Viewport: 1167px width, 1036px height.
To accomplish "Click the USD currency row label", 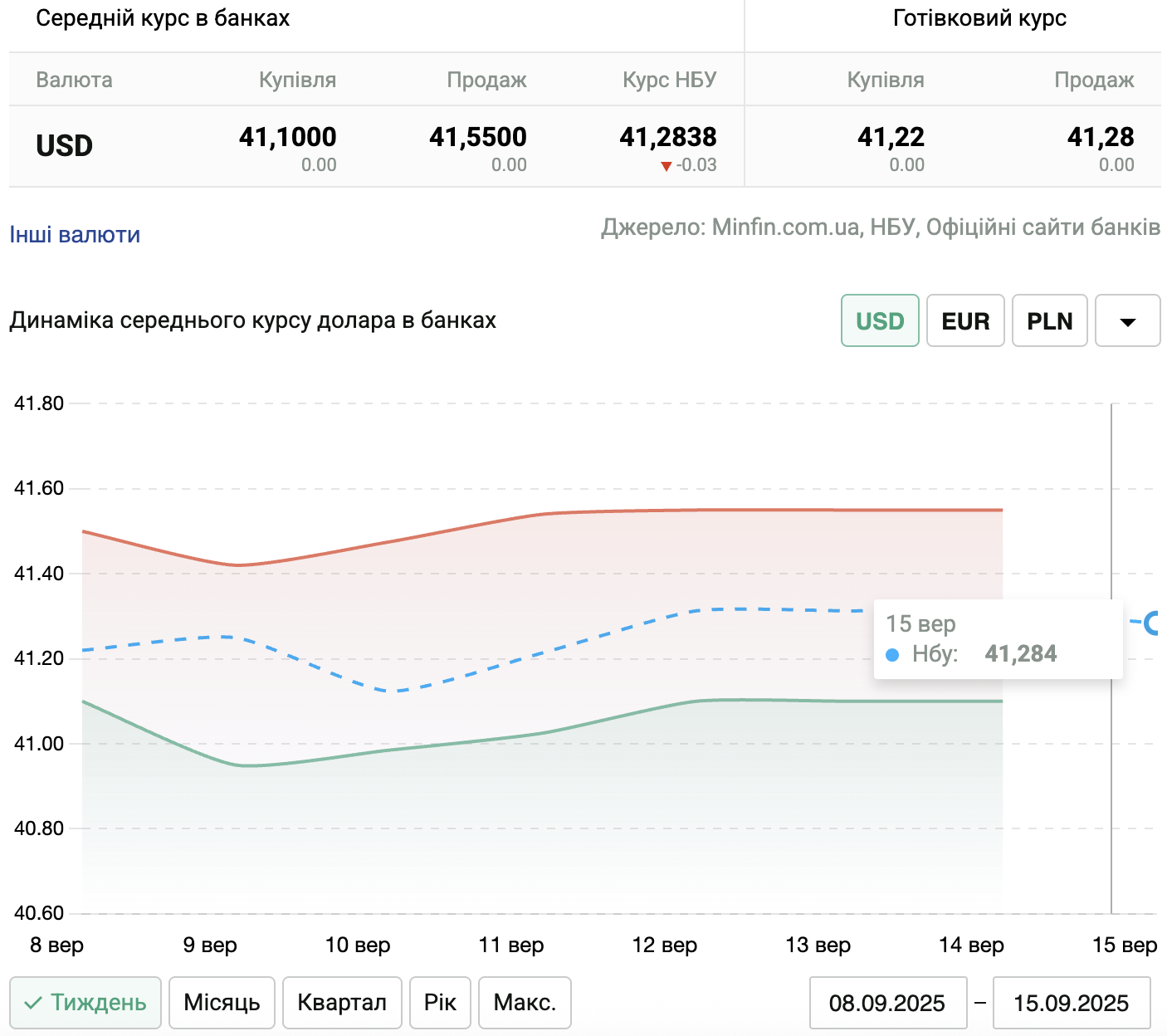I will pyautogui.click(x=64, y=146).
